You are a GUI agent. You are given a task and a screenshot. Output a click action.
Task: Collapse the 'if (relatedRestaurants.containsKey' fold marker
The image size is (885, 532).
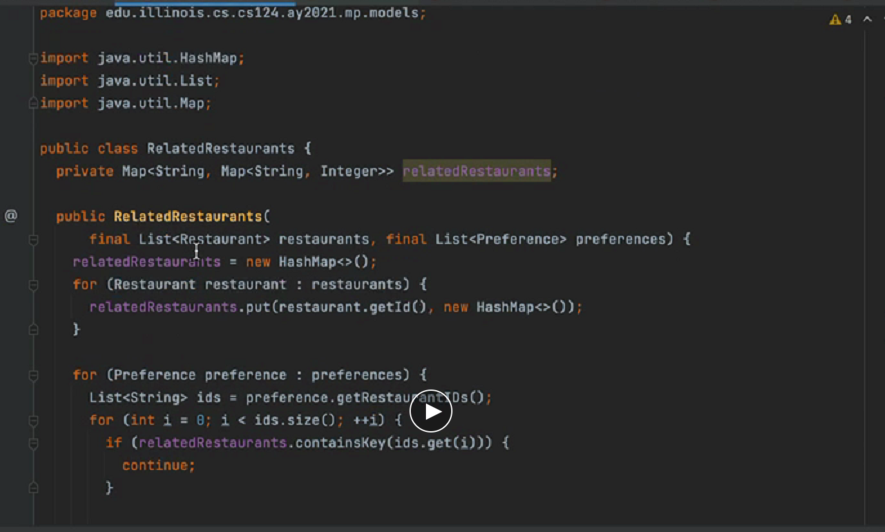(x=33, y=443)
